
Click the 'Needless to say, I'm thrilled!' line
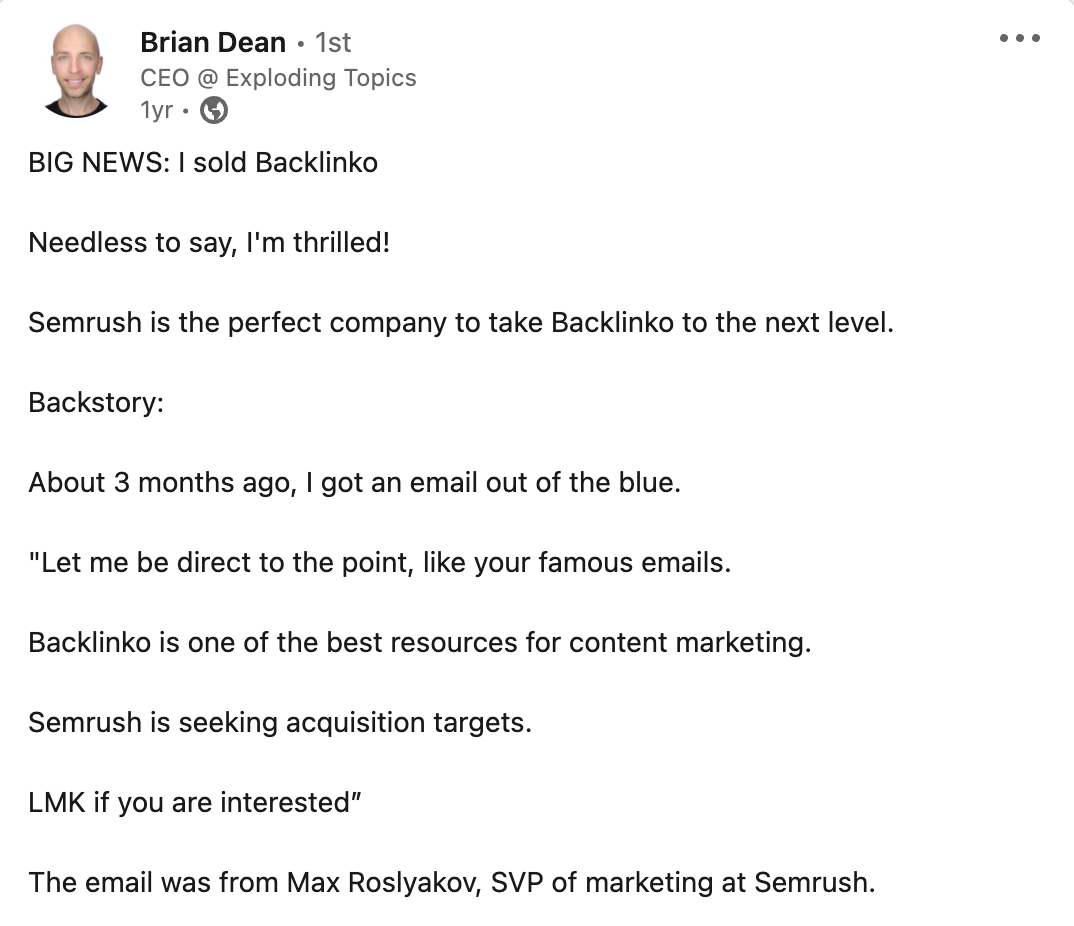(x=209, y=243)
